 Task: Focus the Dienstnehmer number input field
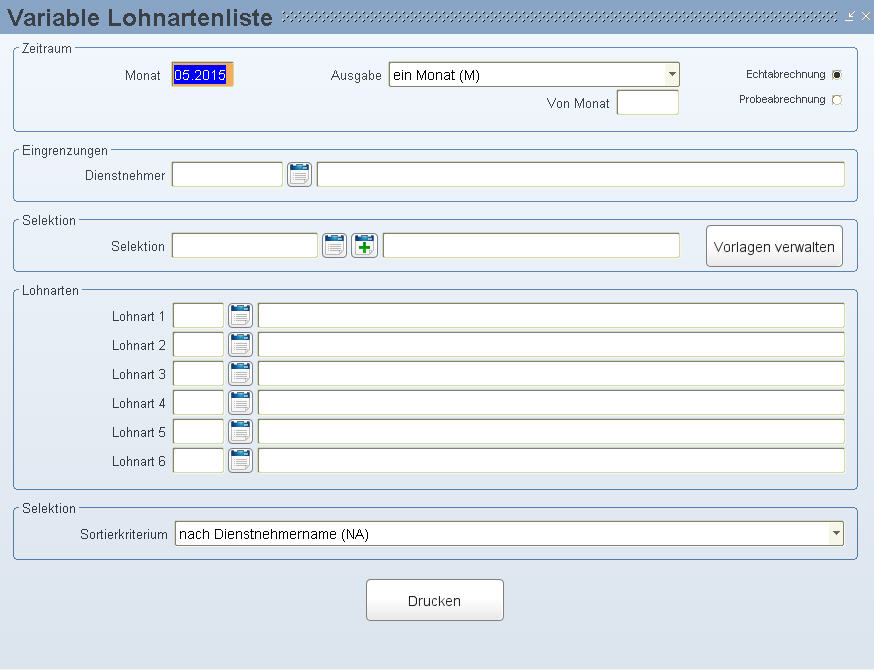pyautogui.click(x=227, y=175)
